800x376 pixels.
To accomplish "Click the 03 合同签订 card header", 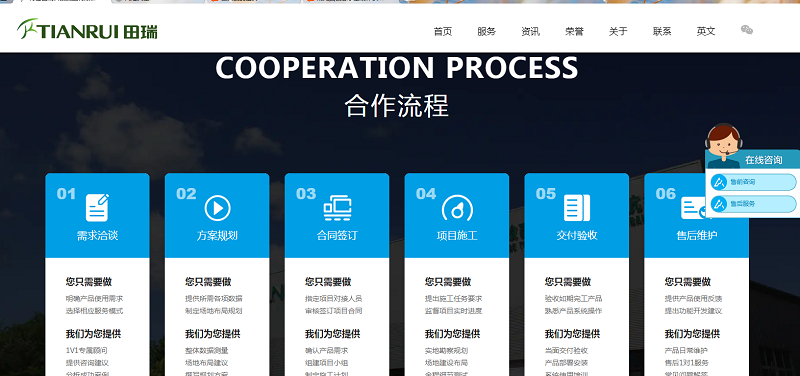I will 337,215.
